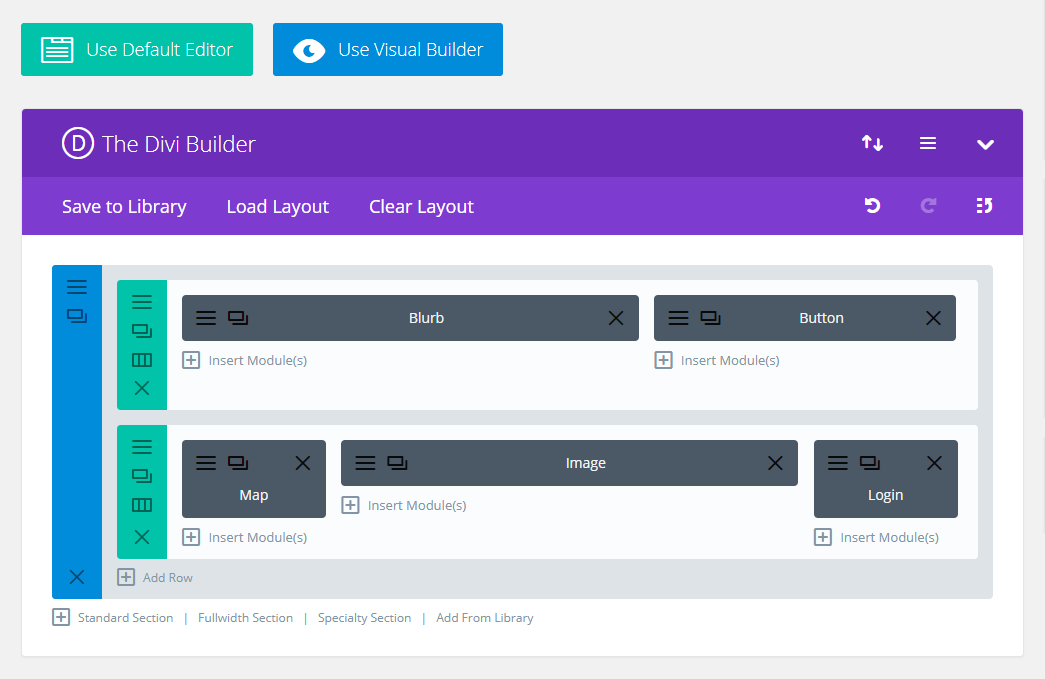Clone the blue section

point(77,316)
